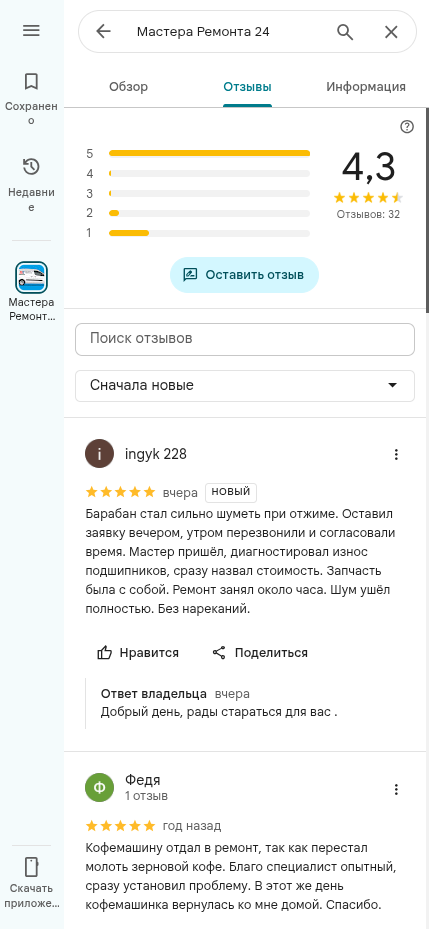Click the Недавние sidebar label
Screen dimensions: 429x929
pos(31,200)
